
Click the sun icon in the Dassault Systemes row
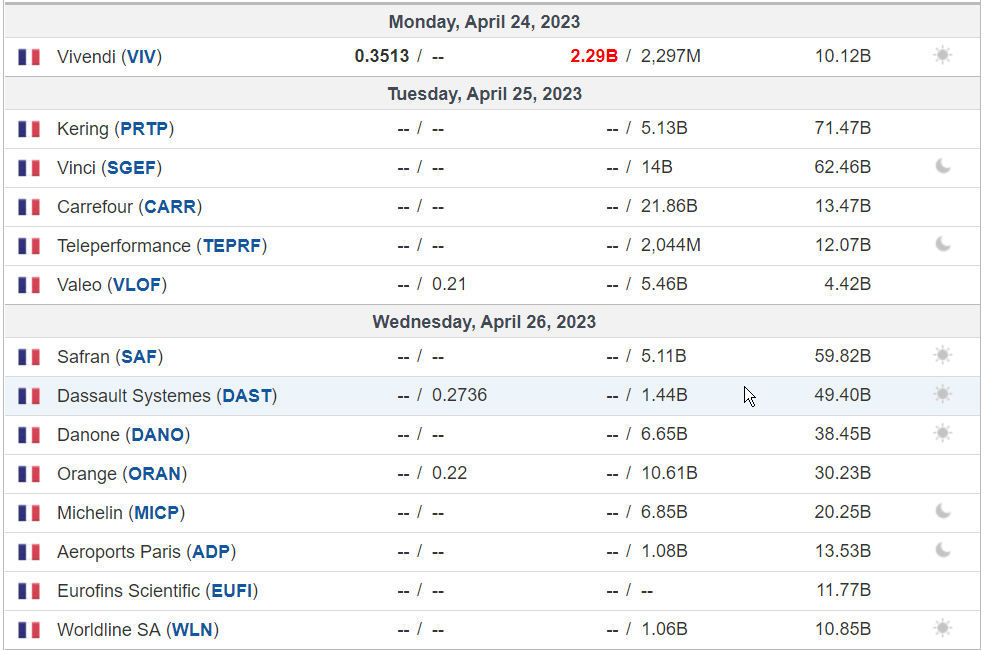pos(942,394)
